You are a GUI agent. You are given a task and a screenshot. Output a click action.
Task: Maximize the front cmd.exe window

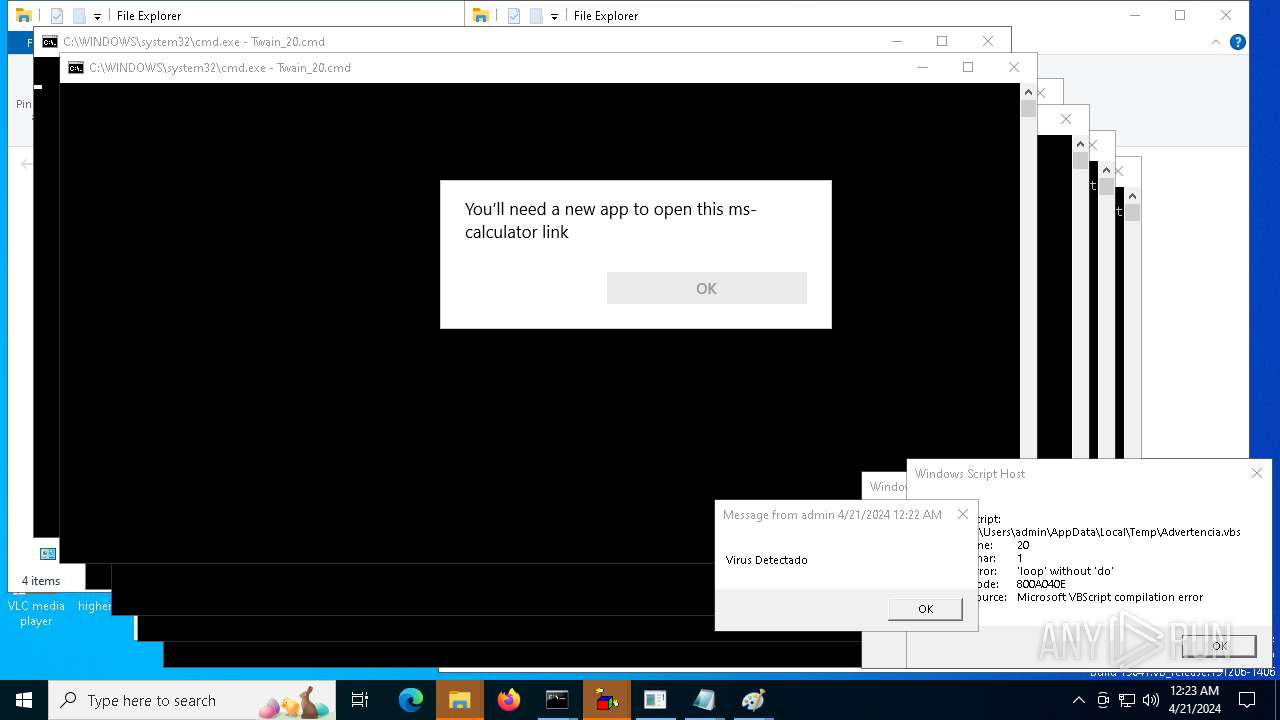967,67
